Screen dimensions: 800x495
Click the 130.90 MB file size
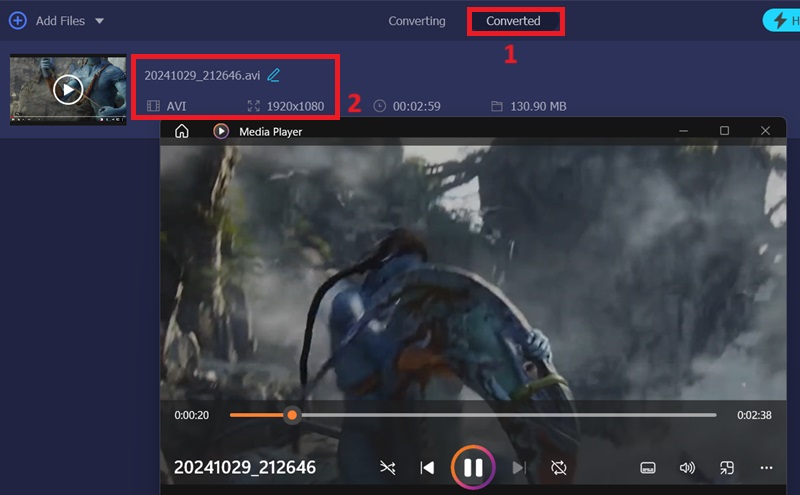(x=538, y=106)
